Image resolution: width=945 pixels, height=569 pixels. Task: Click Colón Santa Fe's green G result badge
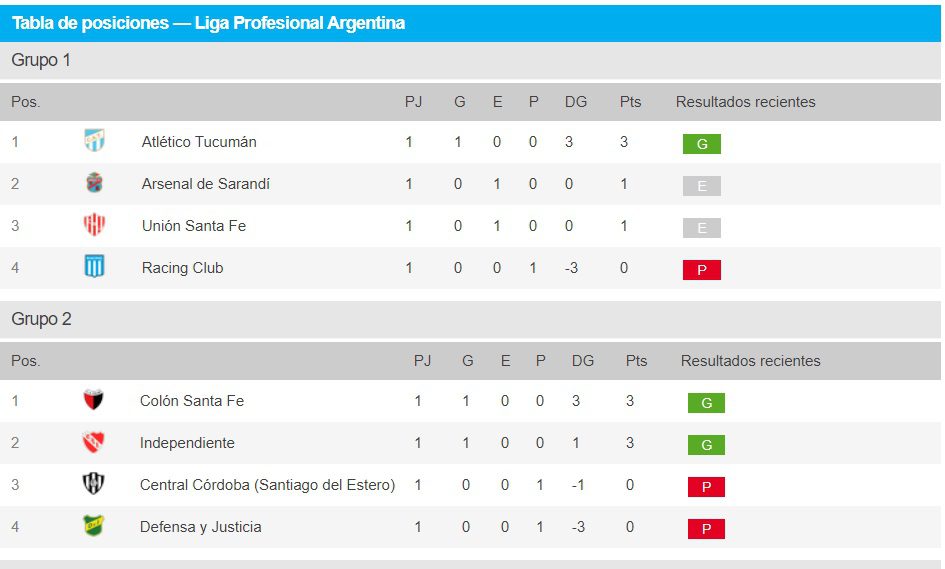coord(706,403)
